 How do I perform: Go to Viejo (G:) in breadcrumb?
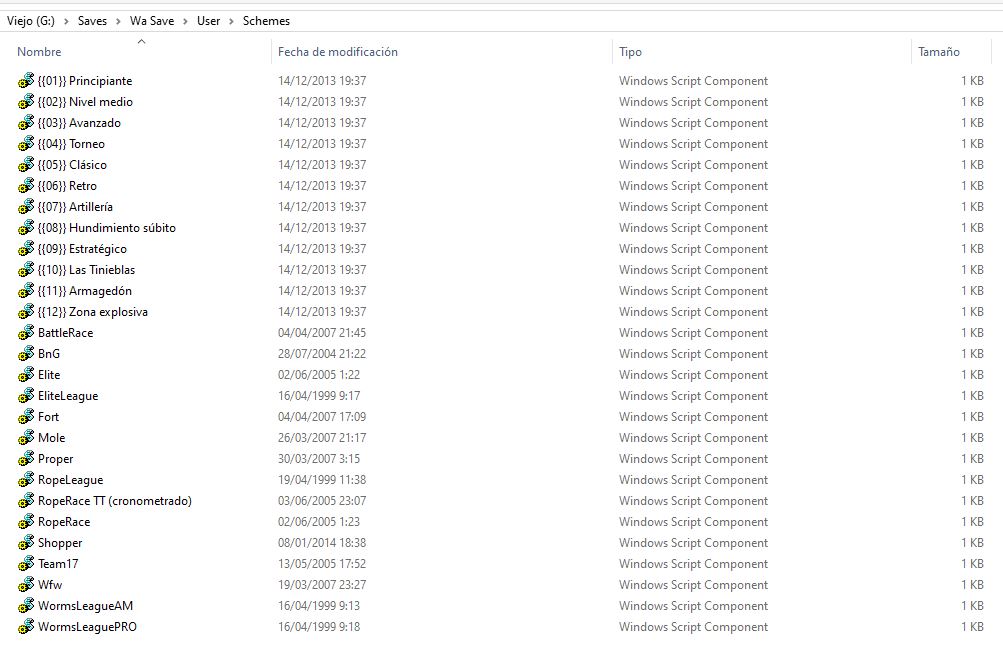(31, 21)
